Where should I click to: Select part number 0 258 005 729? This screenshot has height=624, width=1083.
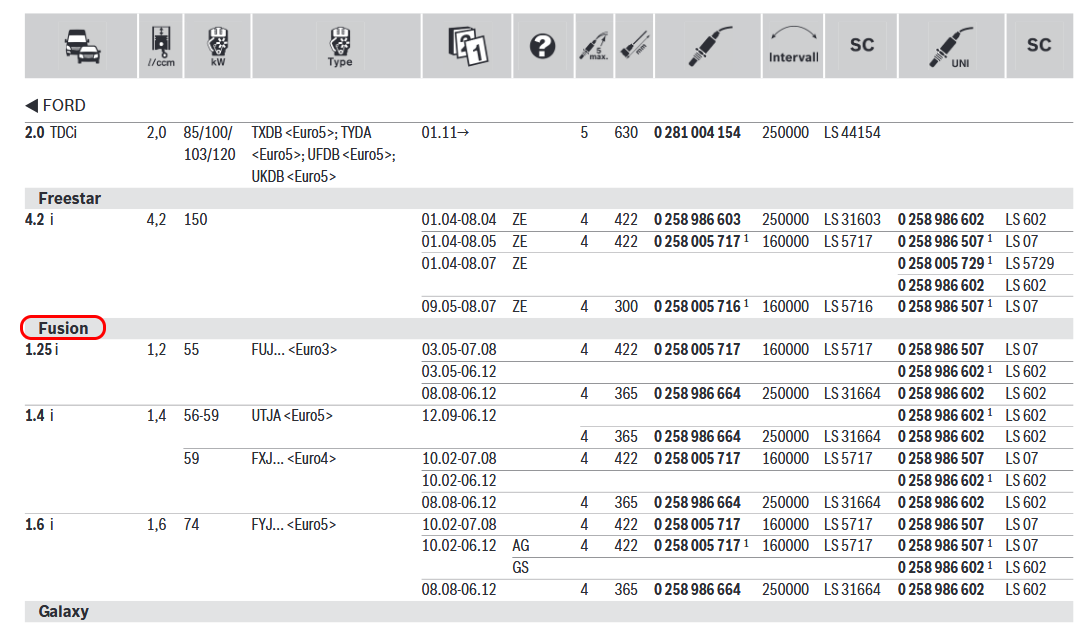click(941, 263)
